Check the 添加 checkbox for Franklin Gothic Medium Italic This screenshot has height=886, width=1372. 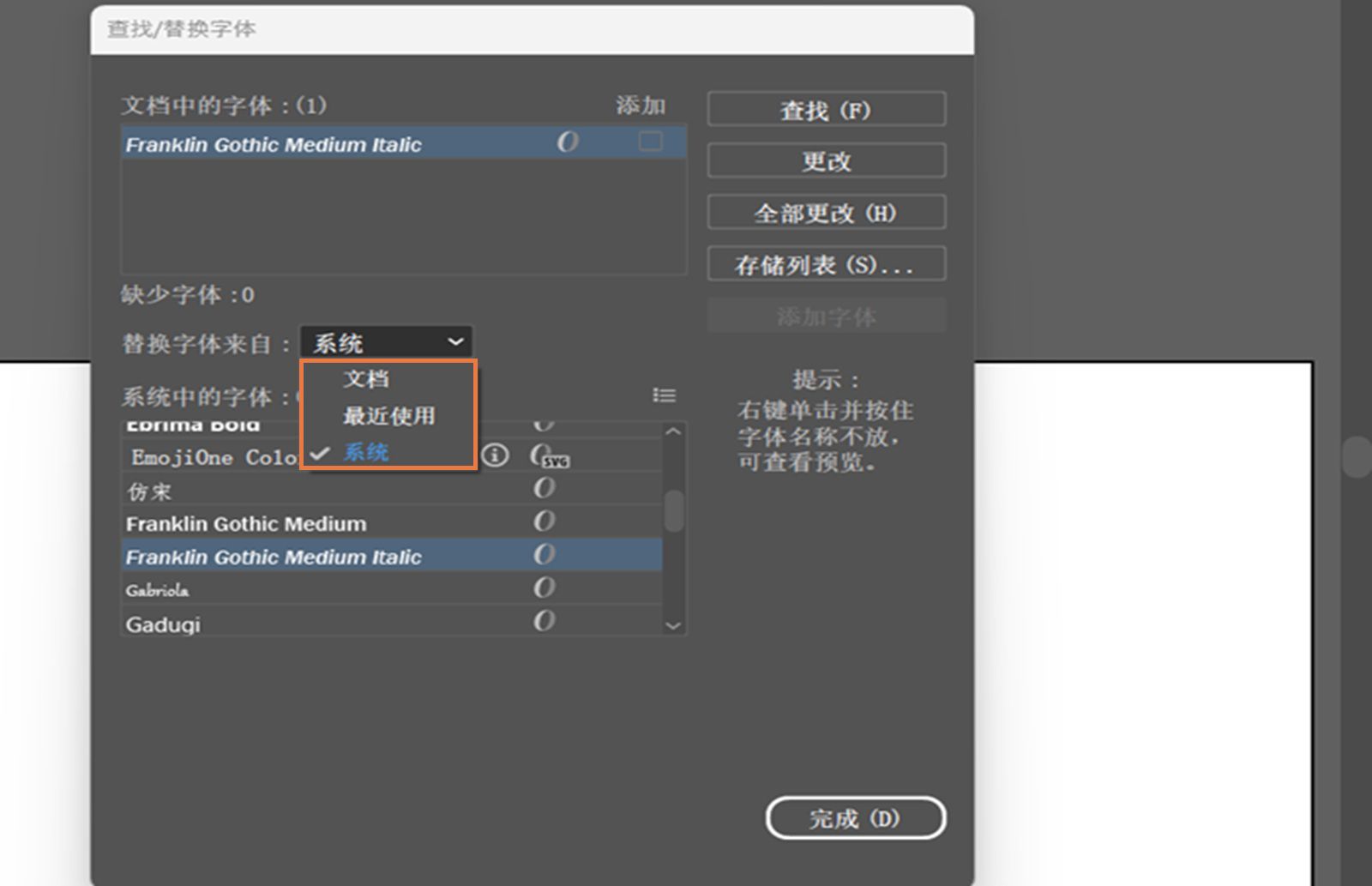coord(650,140)
